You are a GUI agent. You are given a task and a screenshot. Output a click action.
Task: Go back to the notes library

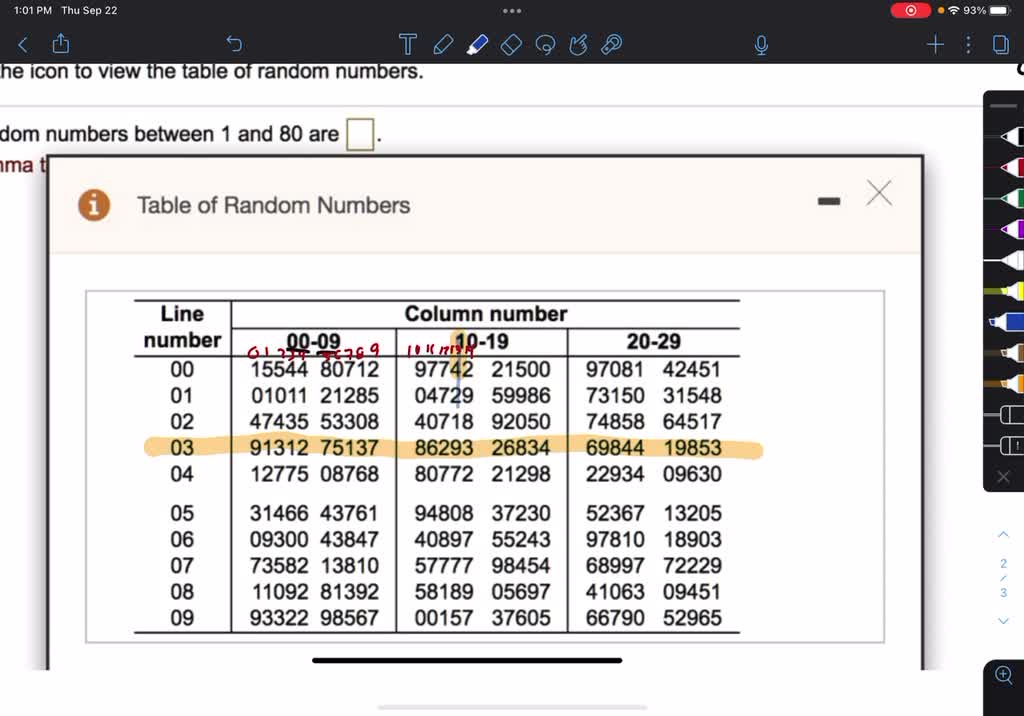coord(23,44)
